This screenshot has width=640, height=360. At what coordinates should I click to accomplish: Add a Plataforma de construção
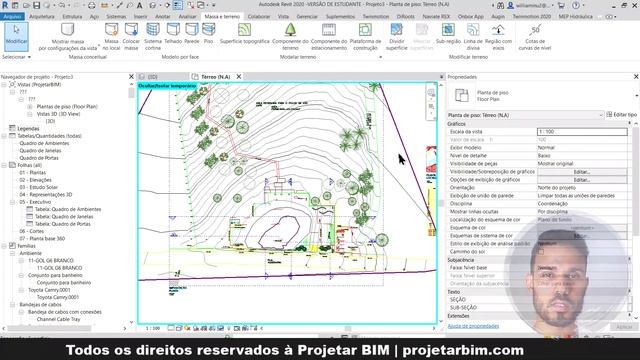pyautogui.click(x=365, y=37)
